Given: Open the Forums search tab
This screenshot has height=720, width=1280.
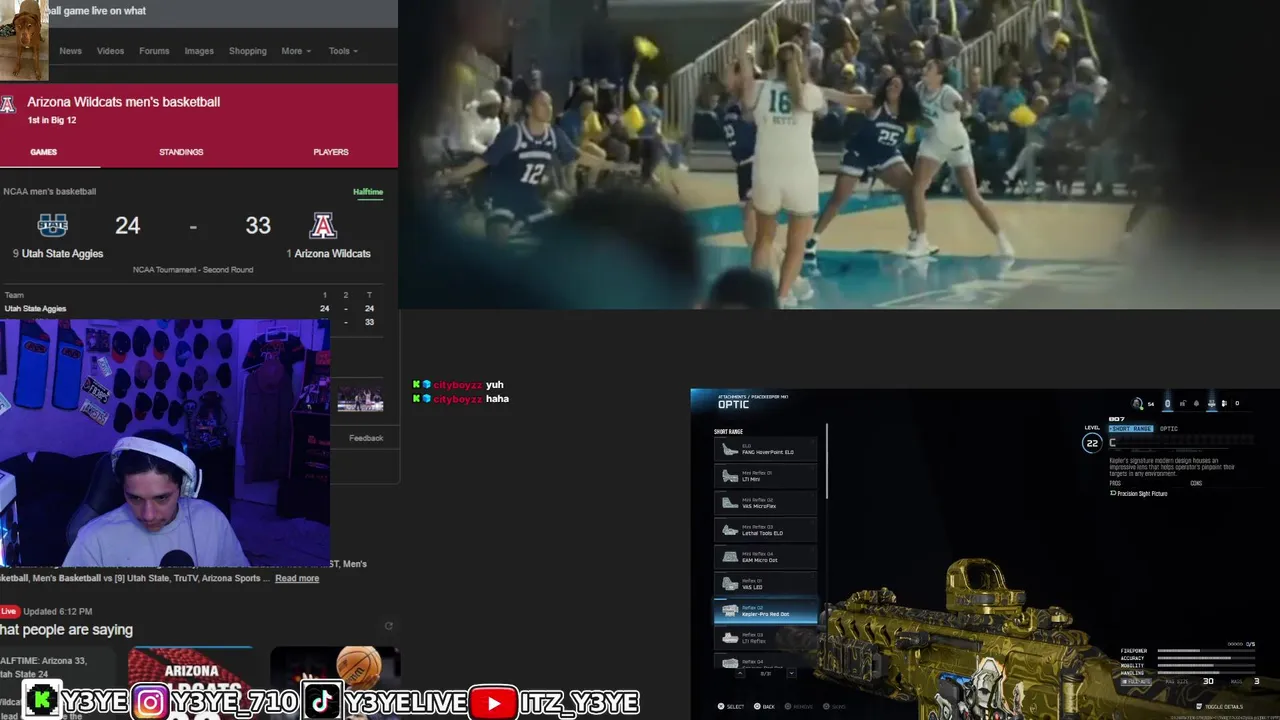Looking at the screenshot, I should coord(154,51).
